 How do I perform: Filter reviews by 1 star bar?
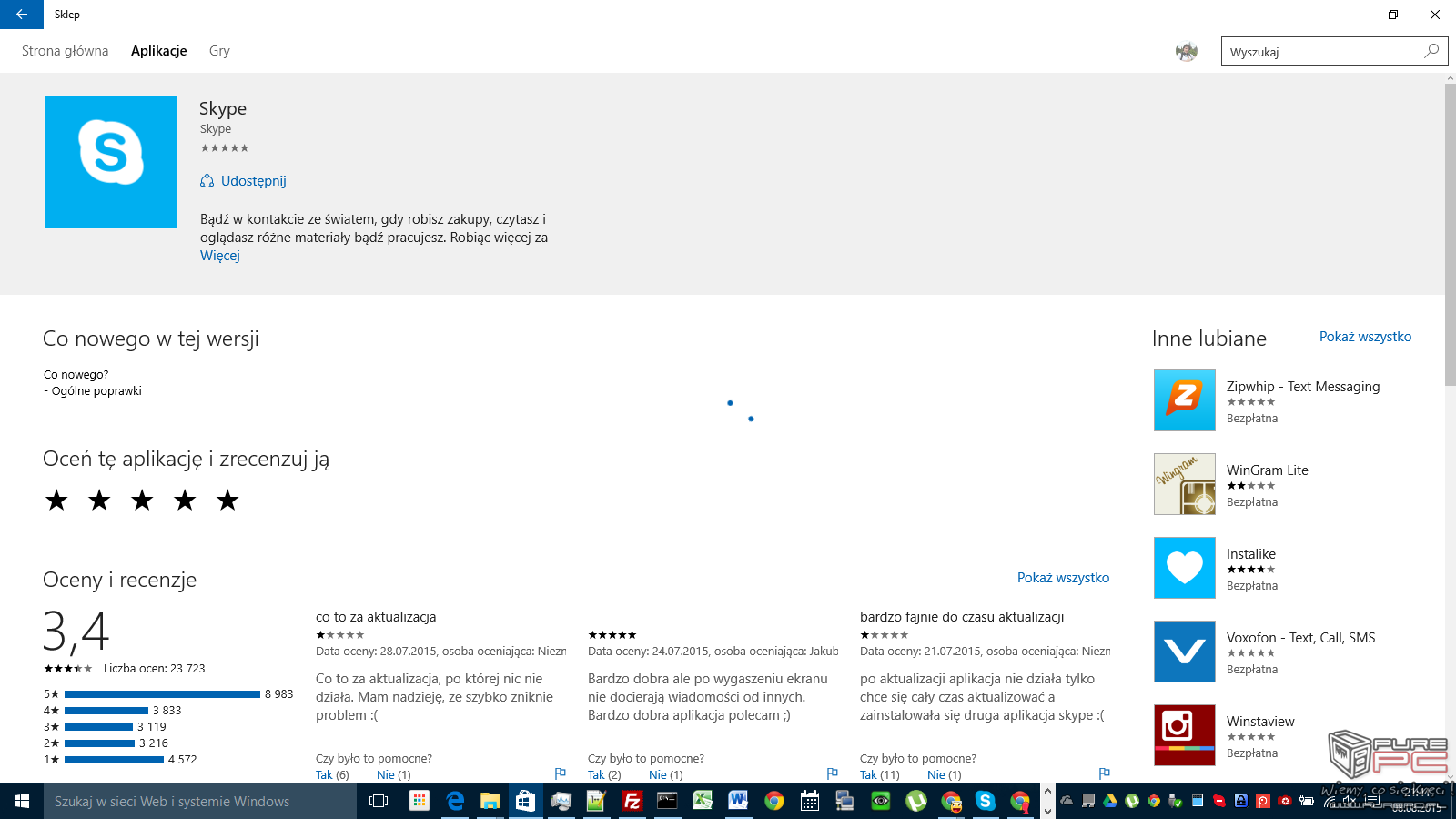[x=114, y=760]
